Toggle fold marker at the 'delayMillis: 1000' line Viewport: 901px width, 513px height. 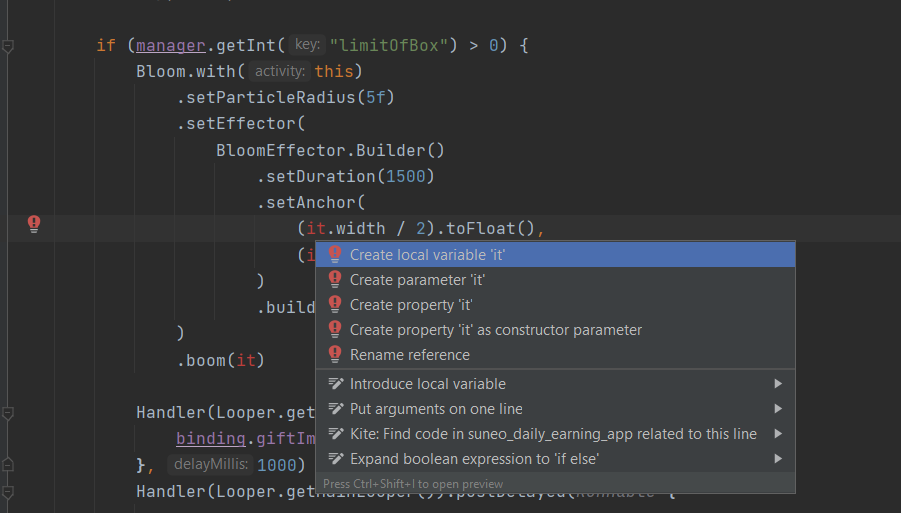[x=7, y=464]
